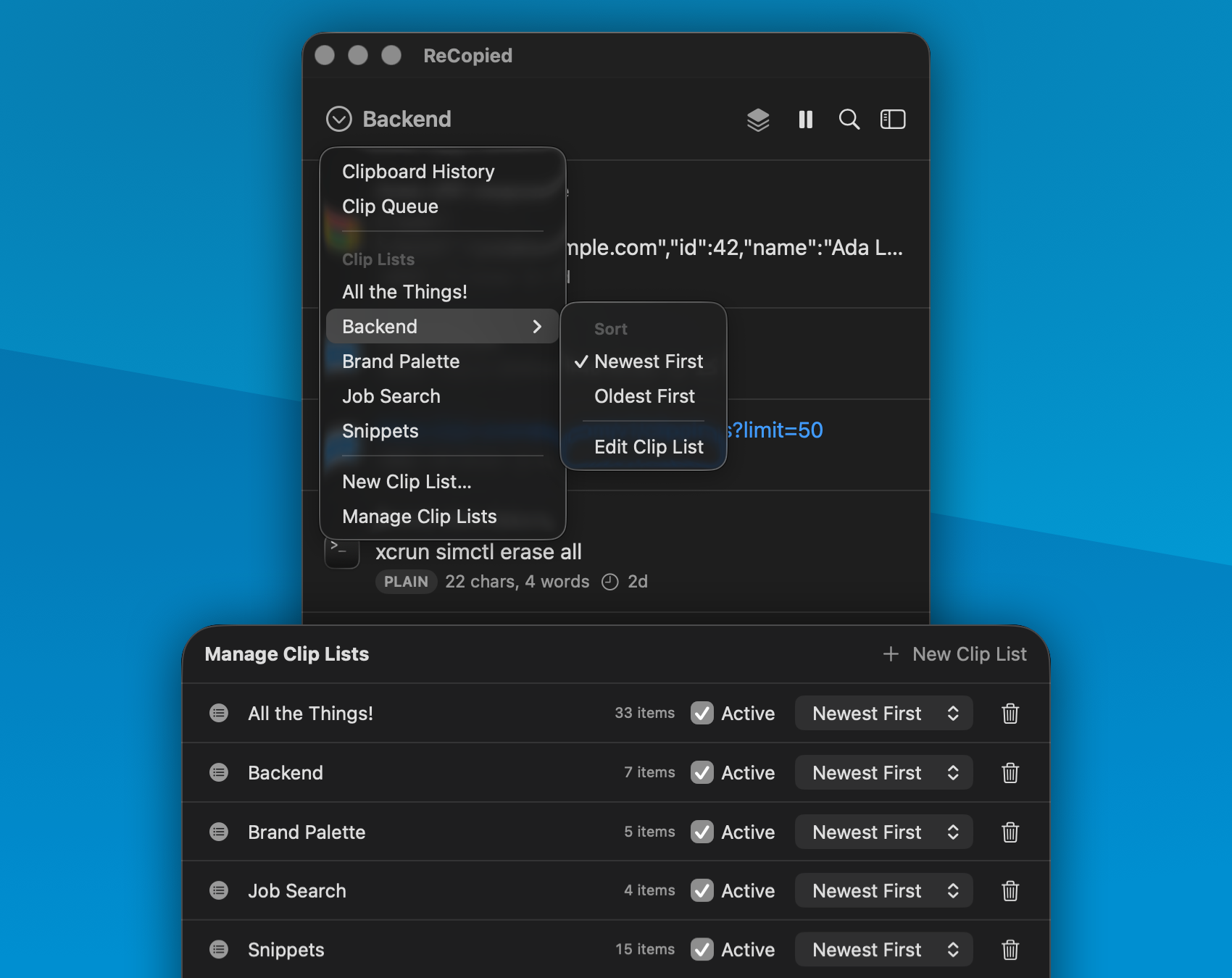Uncheck Active for Snippets list
The width and height of the screenshot is (1232, 978).
pos(702,950)
